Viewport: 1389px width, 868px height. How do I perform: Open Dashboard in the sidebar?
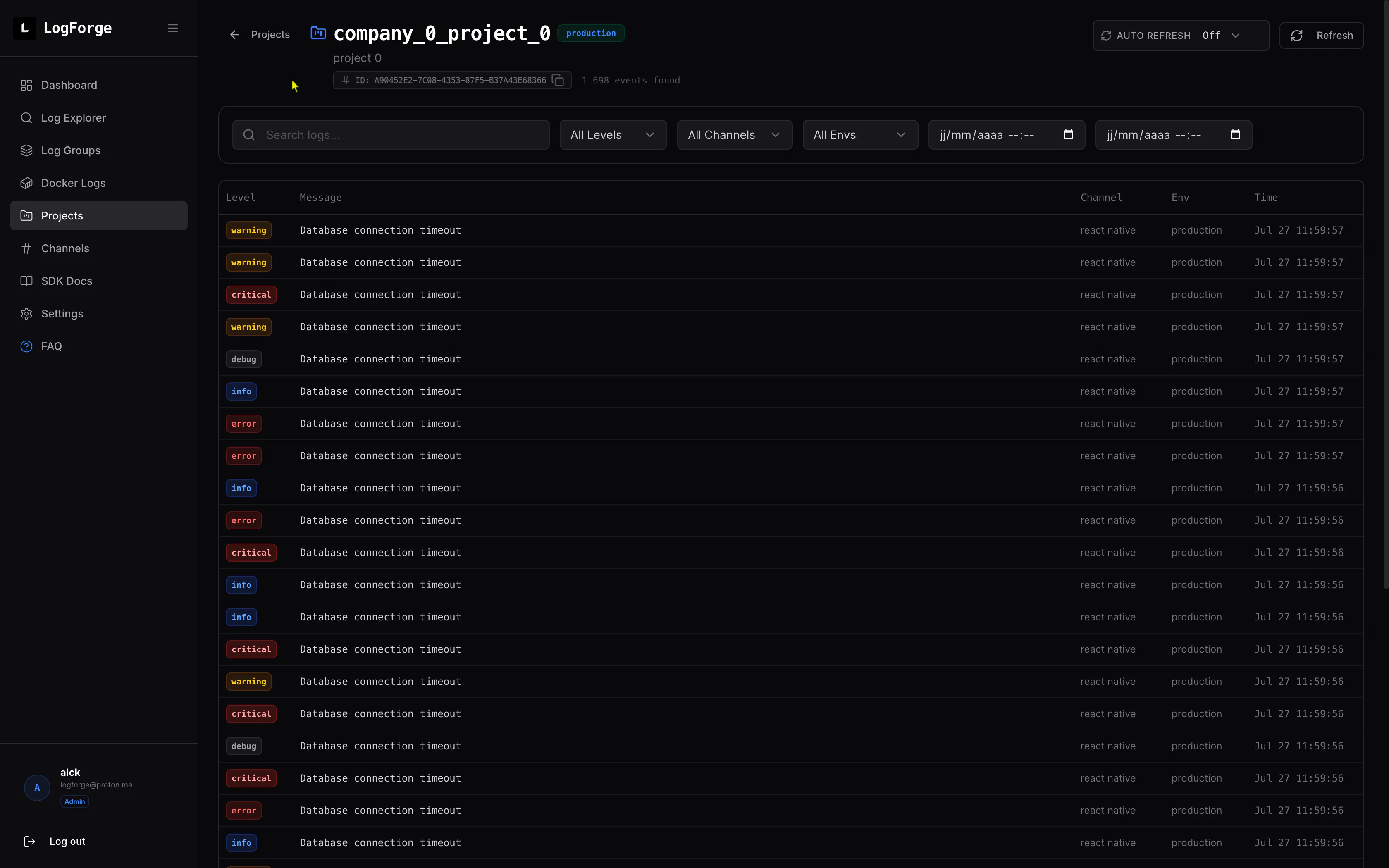(x=99, y=85)
